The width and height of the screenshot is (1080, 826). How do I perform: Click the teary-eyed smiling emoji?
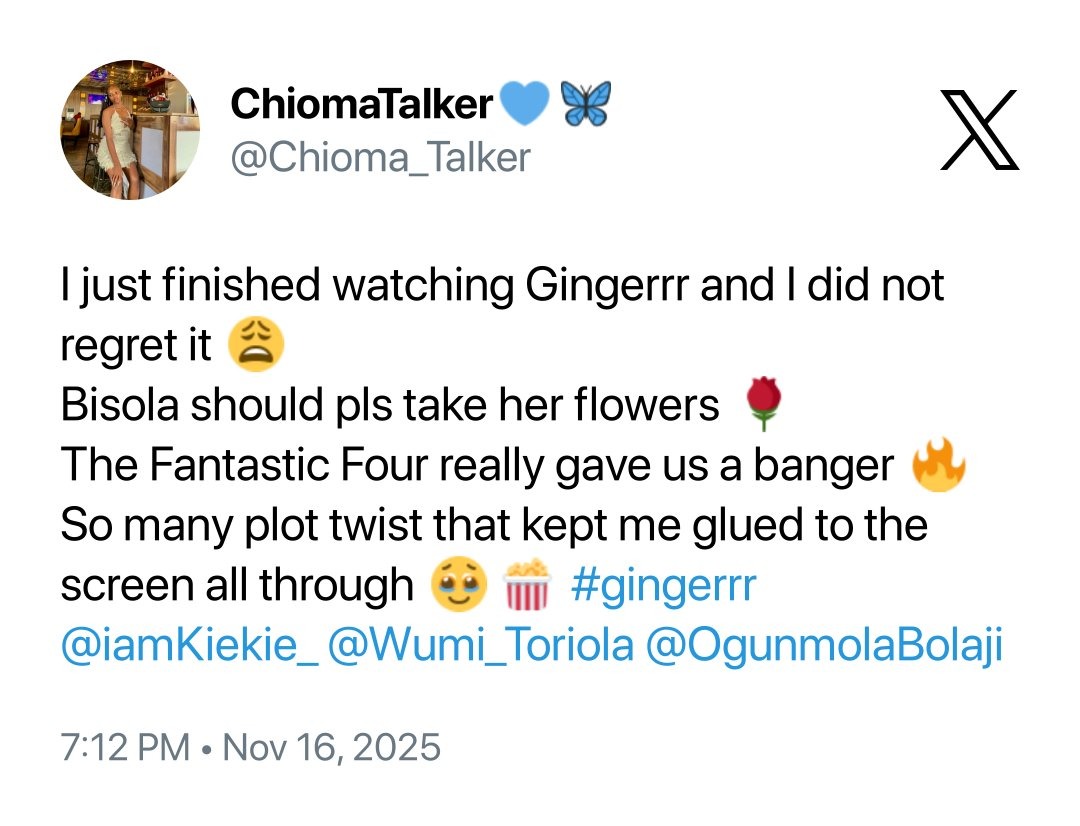pos(458,586)
